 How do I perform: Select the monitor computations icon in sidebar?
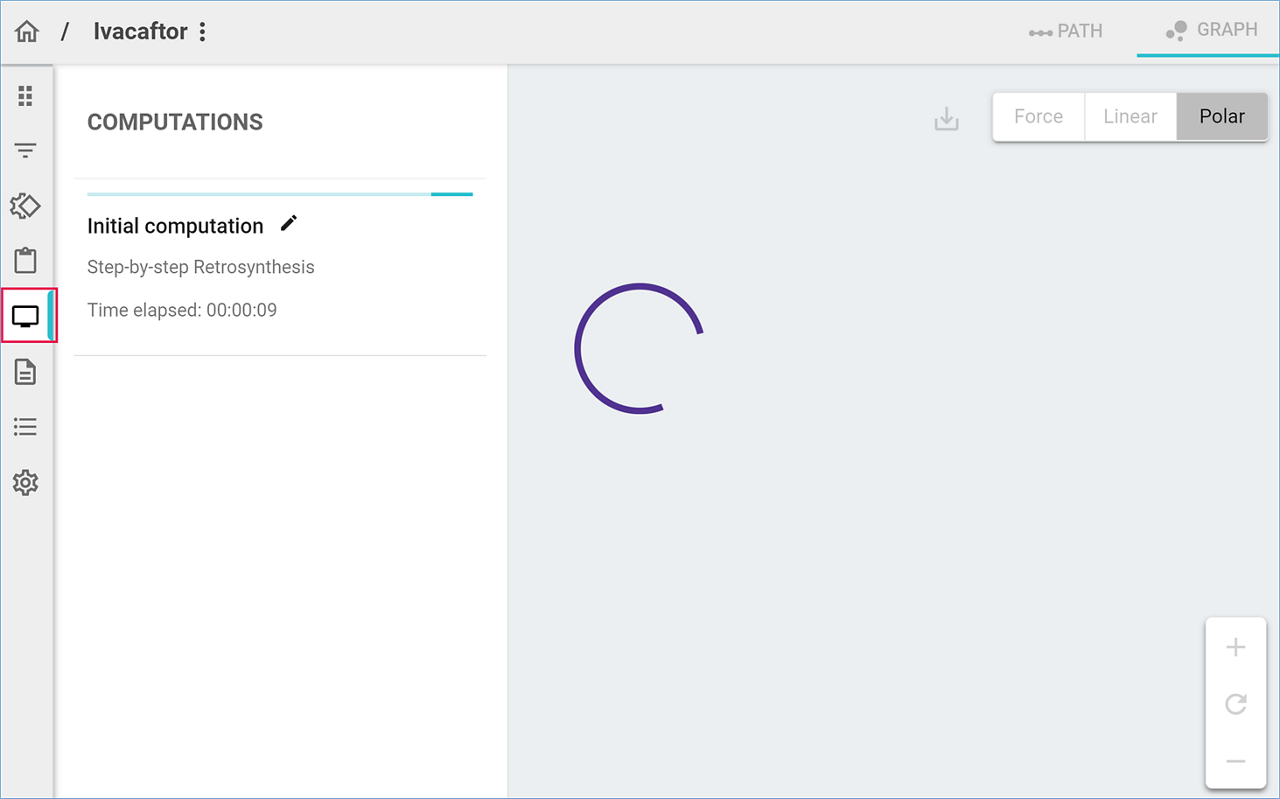(x=25, y=317)
